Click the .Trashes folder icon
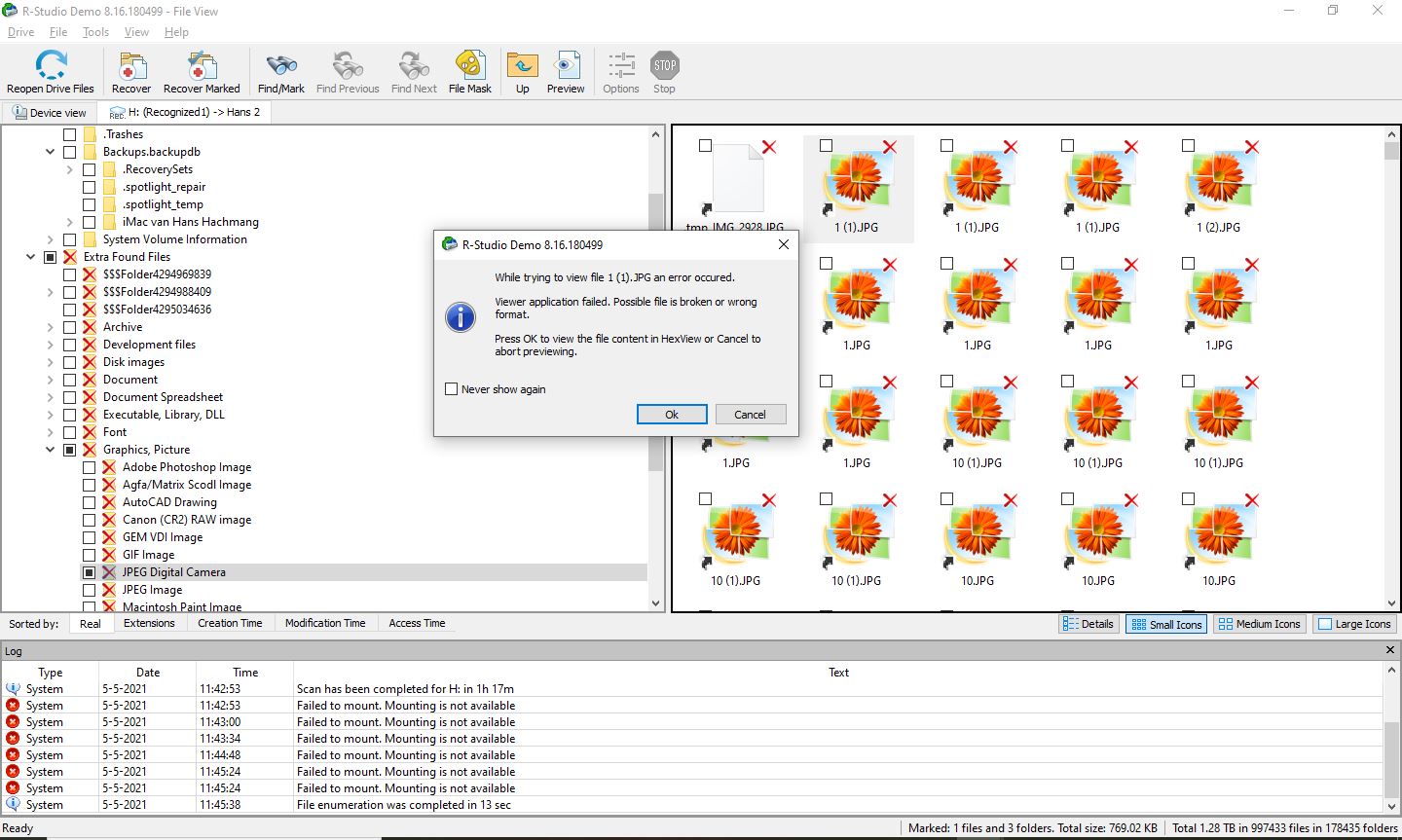 (x=90, y=134)
